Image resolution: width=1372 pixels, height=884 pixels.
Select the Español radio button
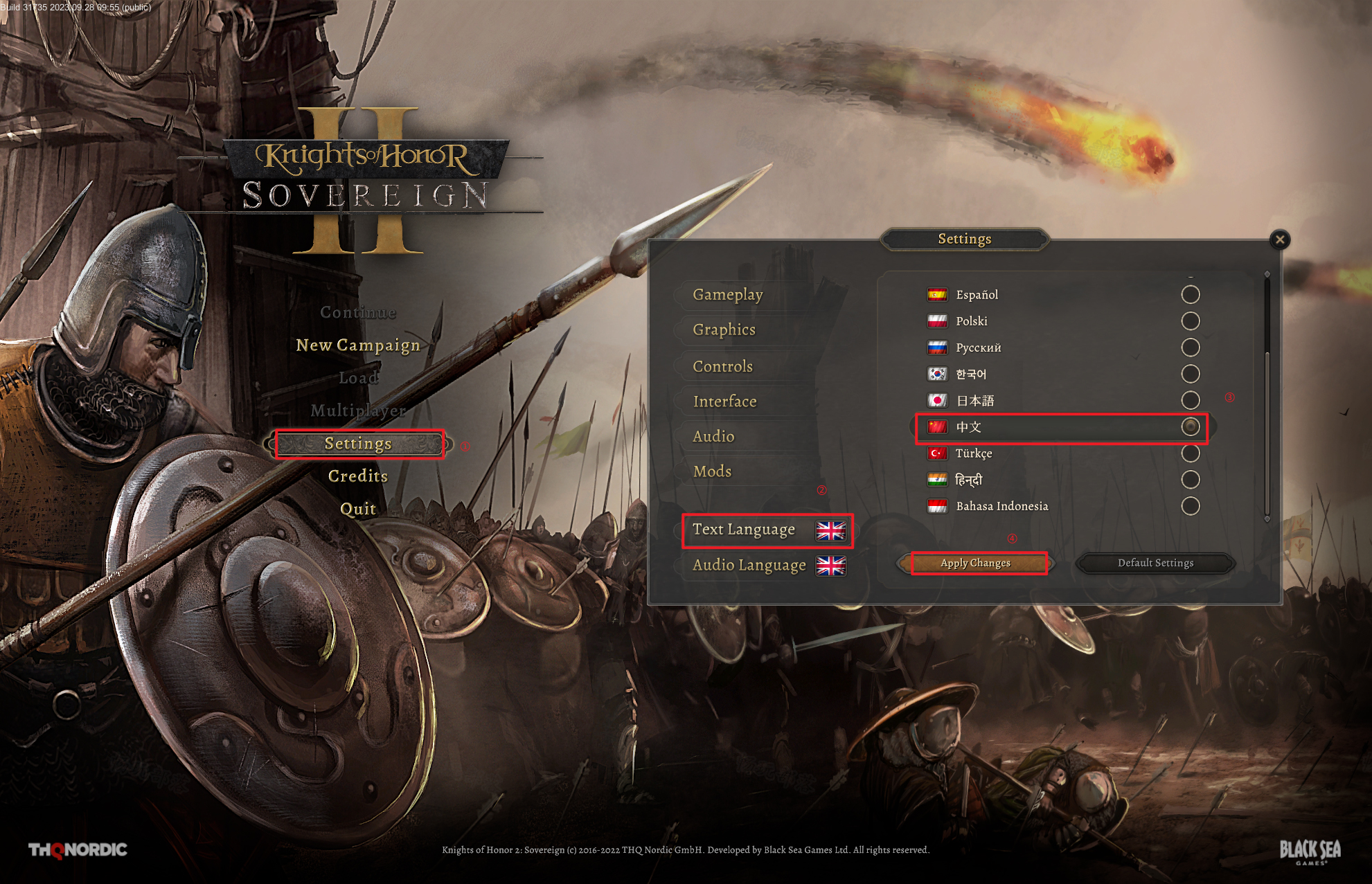(x=1191, y=294)
